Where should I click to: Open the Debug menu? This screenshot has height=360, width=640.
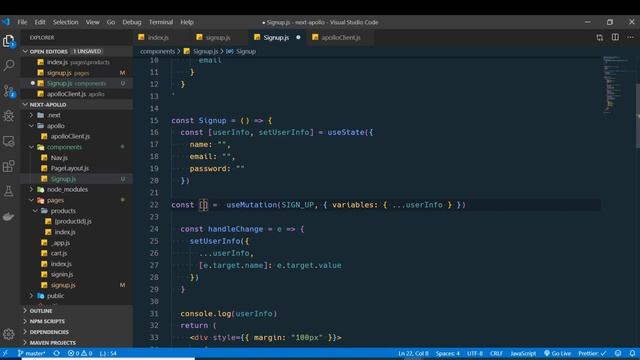[132, 22]
